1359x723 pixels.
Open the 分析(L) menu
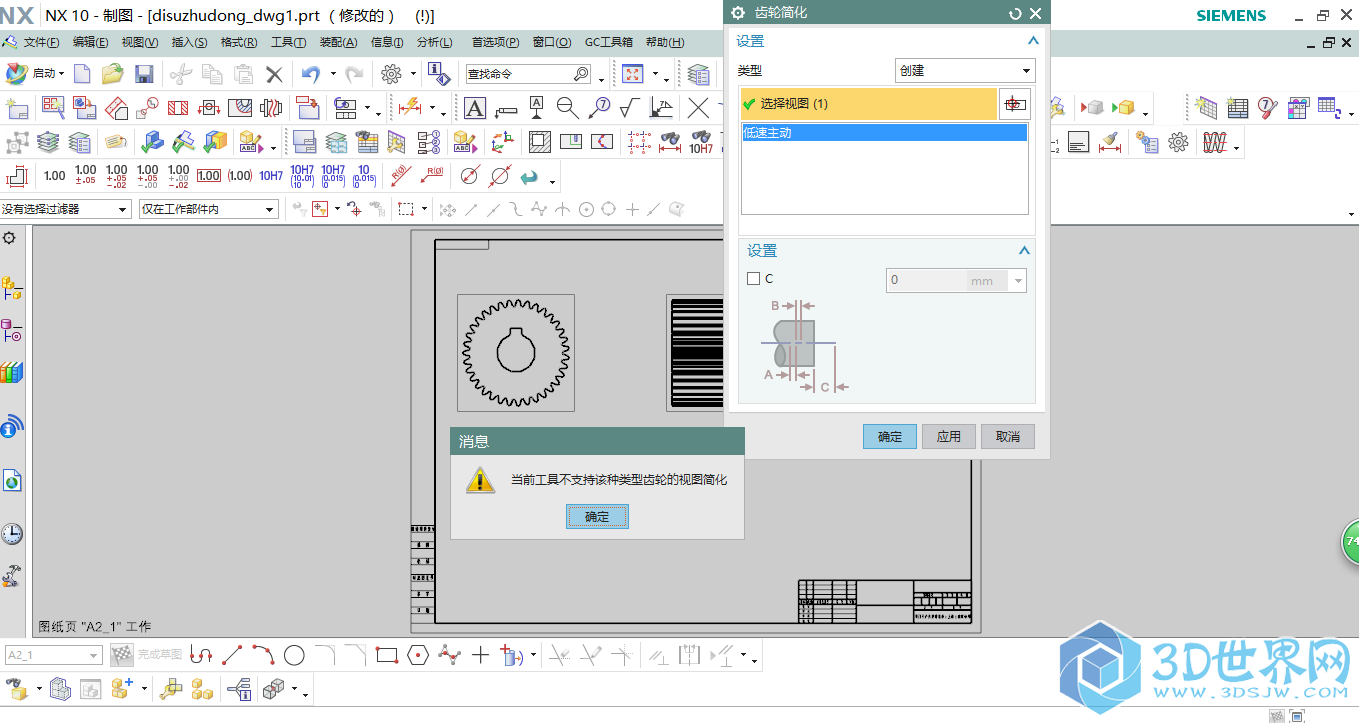(x=434, y=42)
